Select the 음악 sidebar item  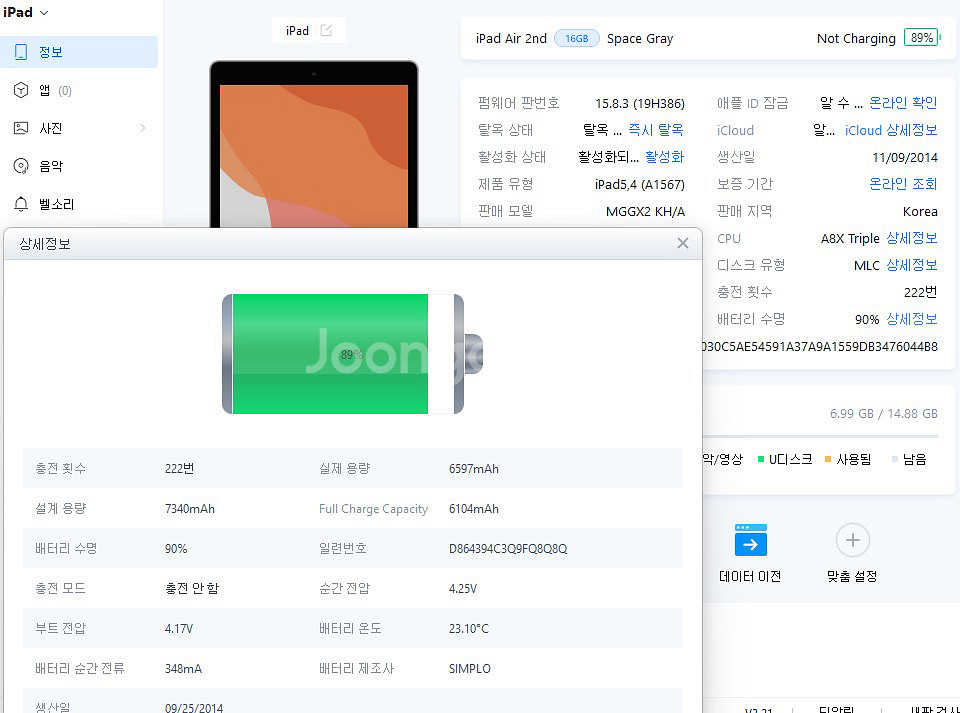(x=50, y=166)
